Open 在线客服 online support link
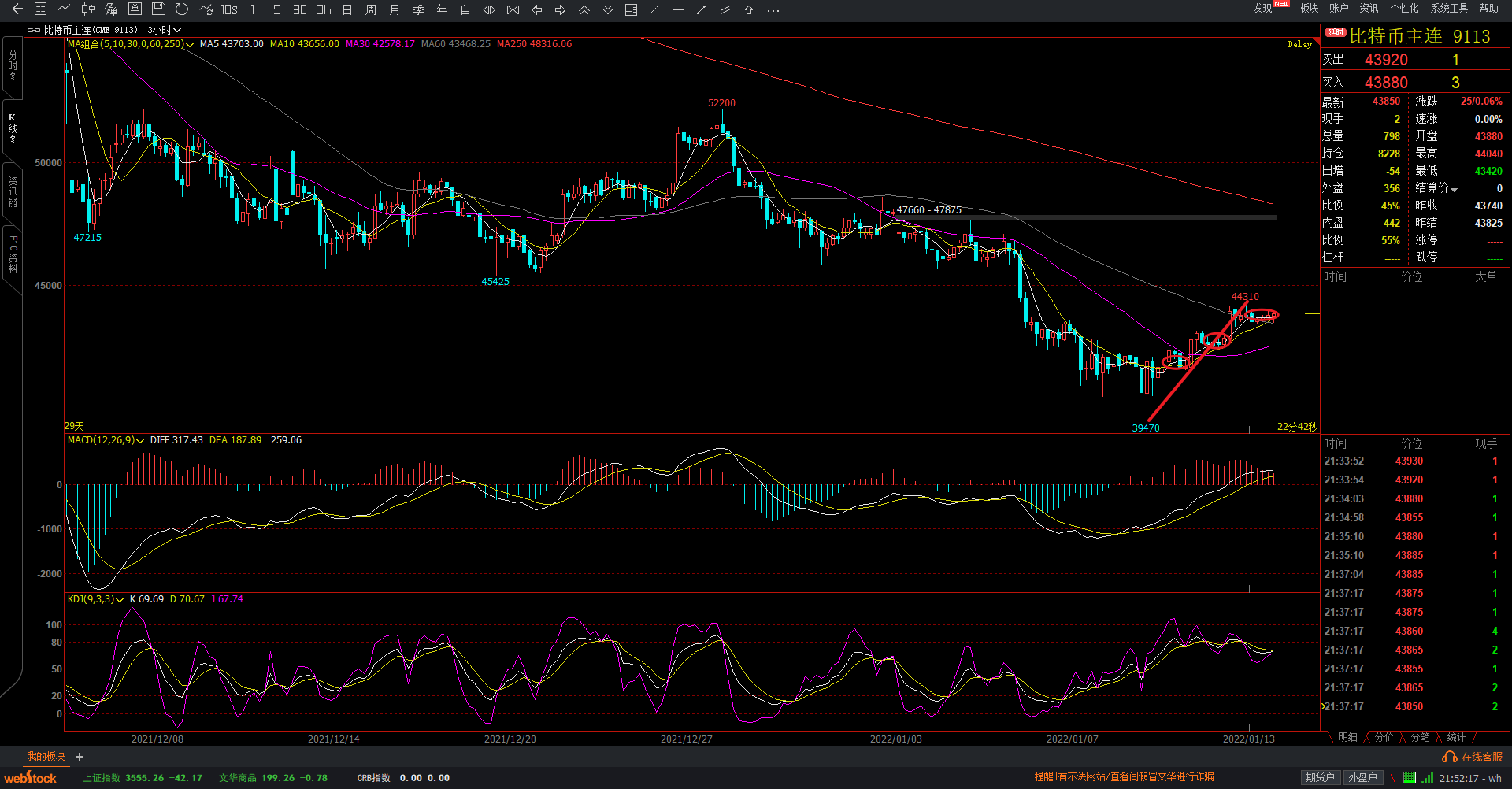 pyautogui.click(x=1473, y=757)
